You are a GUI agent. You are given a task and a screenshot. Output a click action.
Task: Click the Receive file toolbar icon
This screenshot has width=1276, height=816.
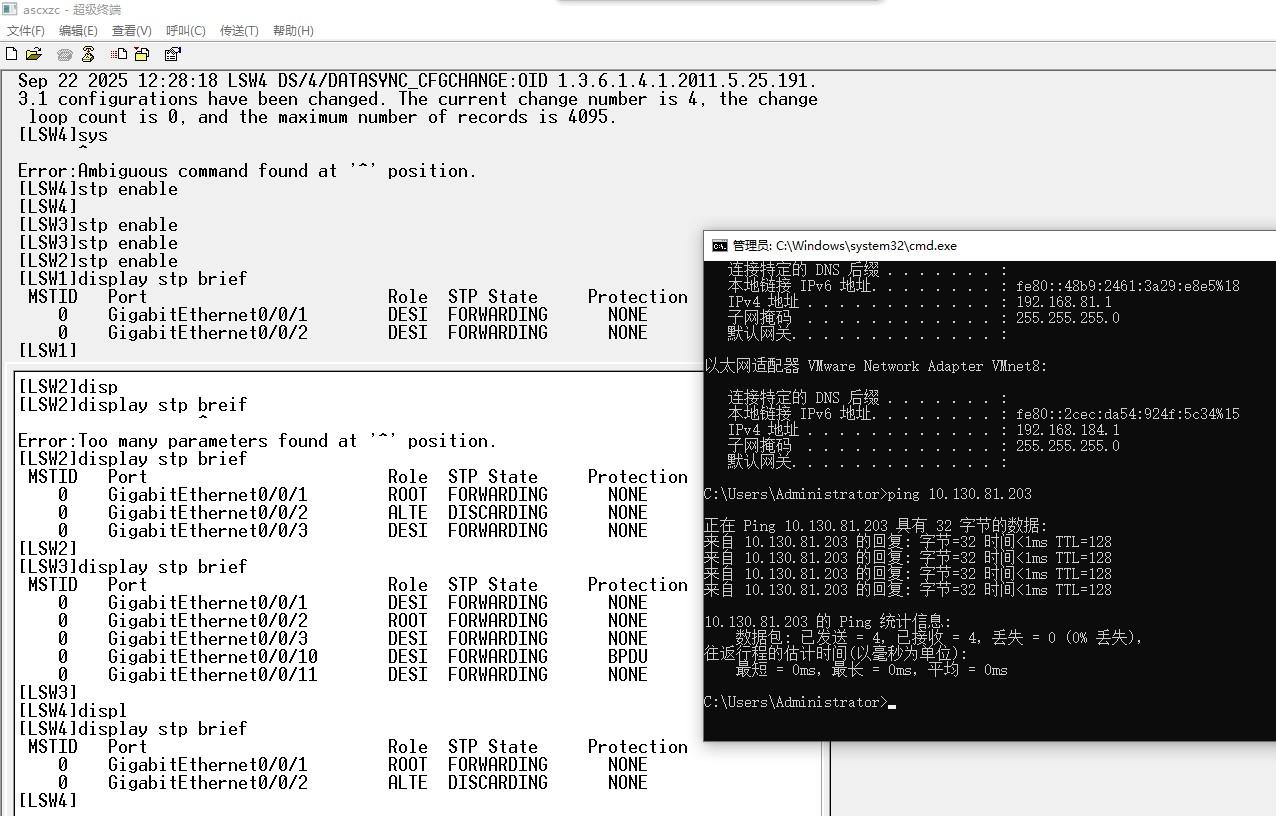(x=141, y=54)
